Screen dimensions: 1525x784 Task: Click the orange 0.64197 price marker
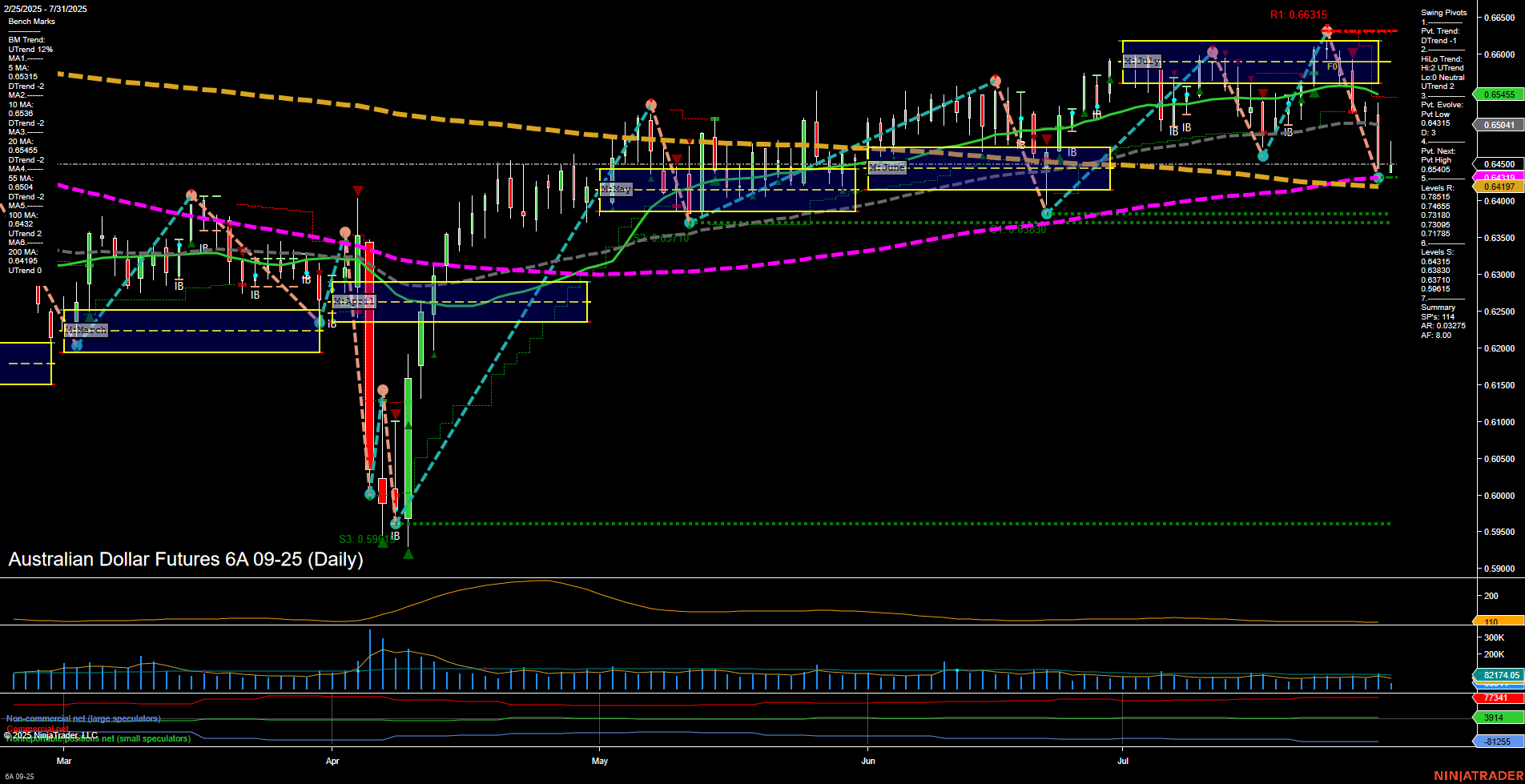coord(1499,187)
